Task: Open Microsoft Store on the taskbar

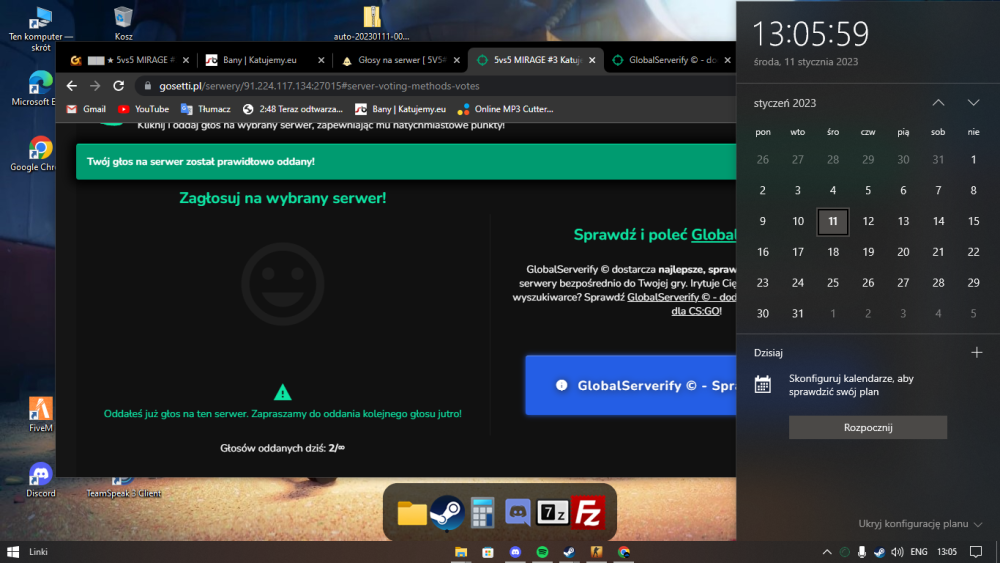Action: coord(488,552)
